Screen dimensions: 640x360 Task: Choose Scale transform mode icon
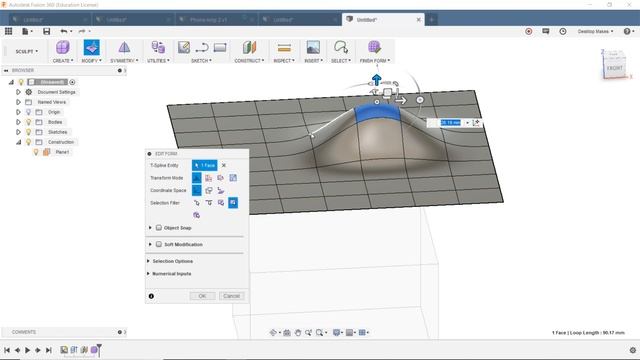[233, 178]
